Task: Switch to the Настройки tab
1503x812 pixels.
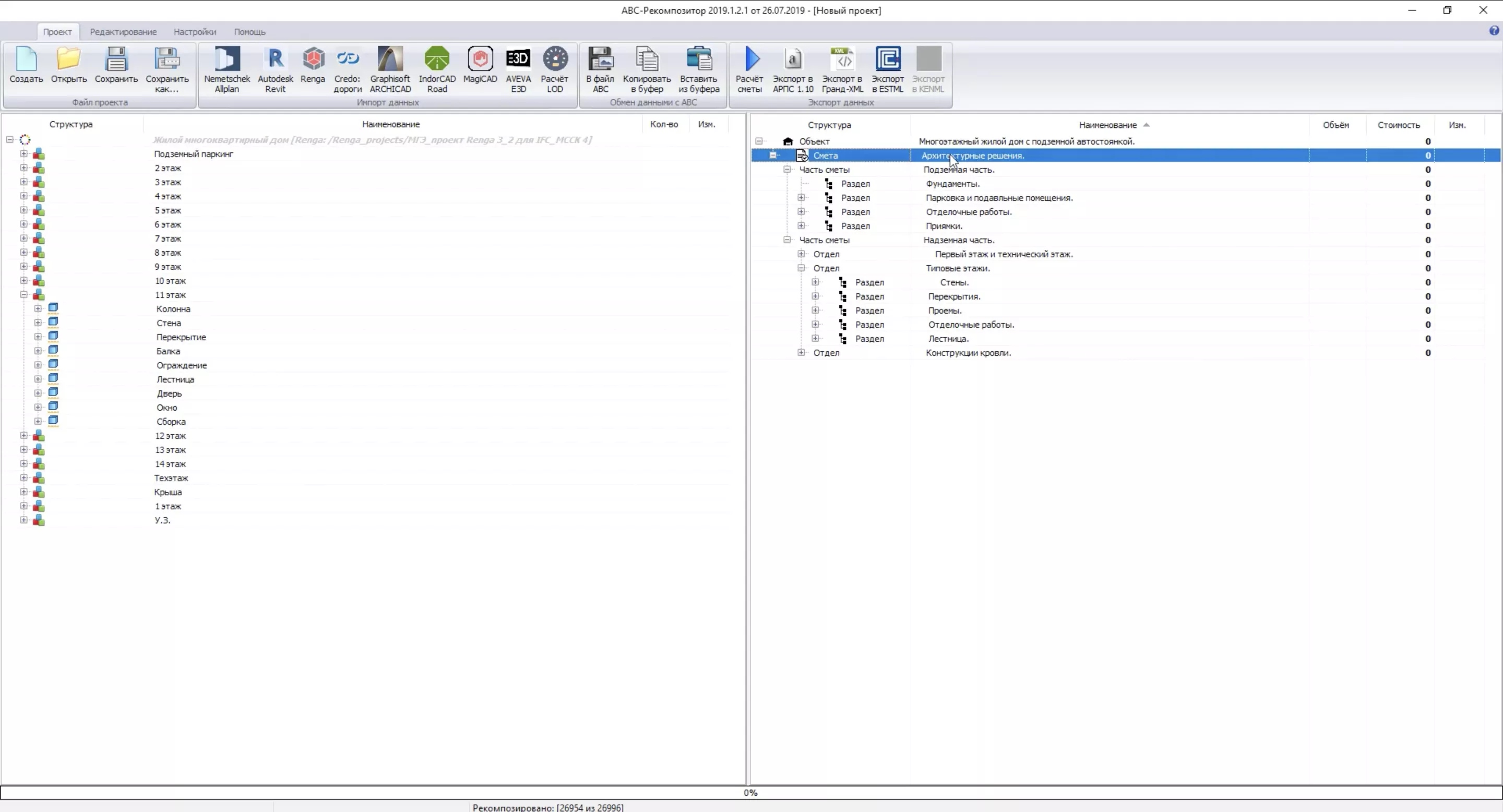Action: [194, 32]
